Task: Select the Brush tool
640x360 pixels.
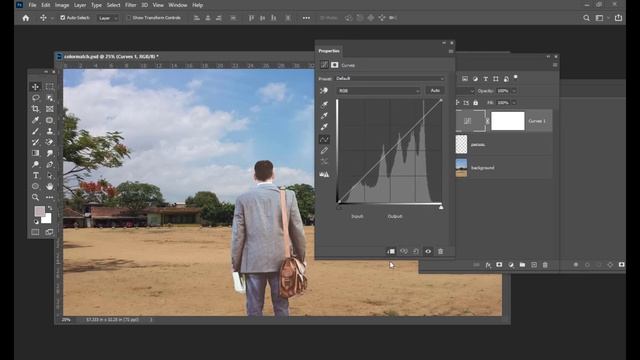Action: [36, 131]
